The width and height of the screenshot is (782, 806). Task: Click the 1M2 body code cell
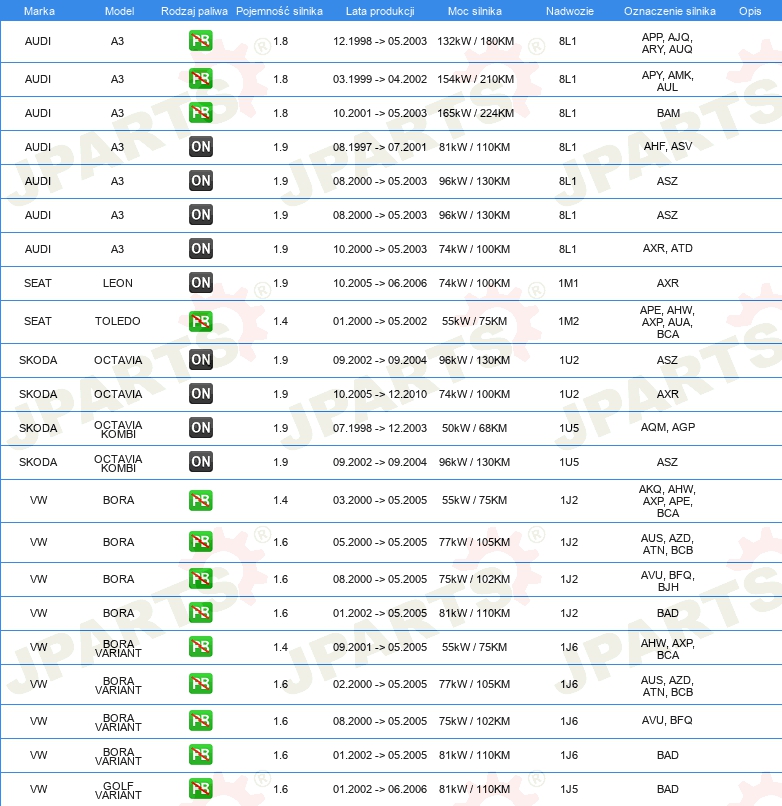click(568, 321)
